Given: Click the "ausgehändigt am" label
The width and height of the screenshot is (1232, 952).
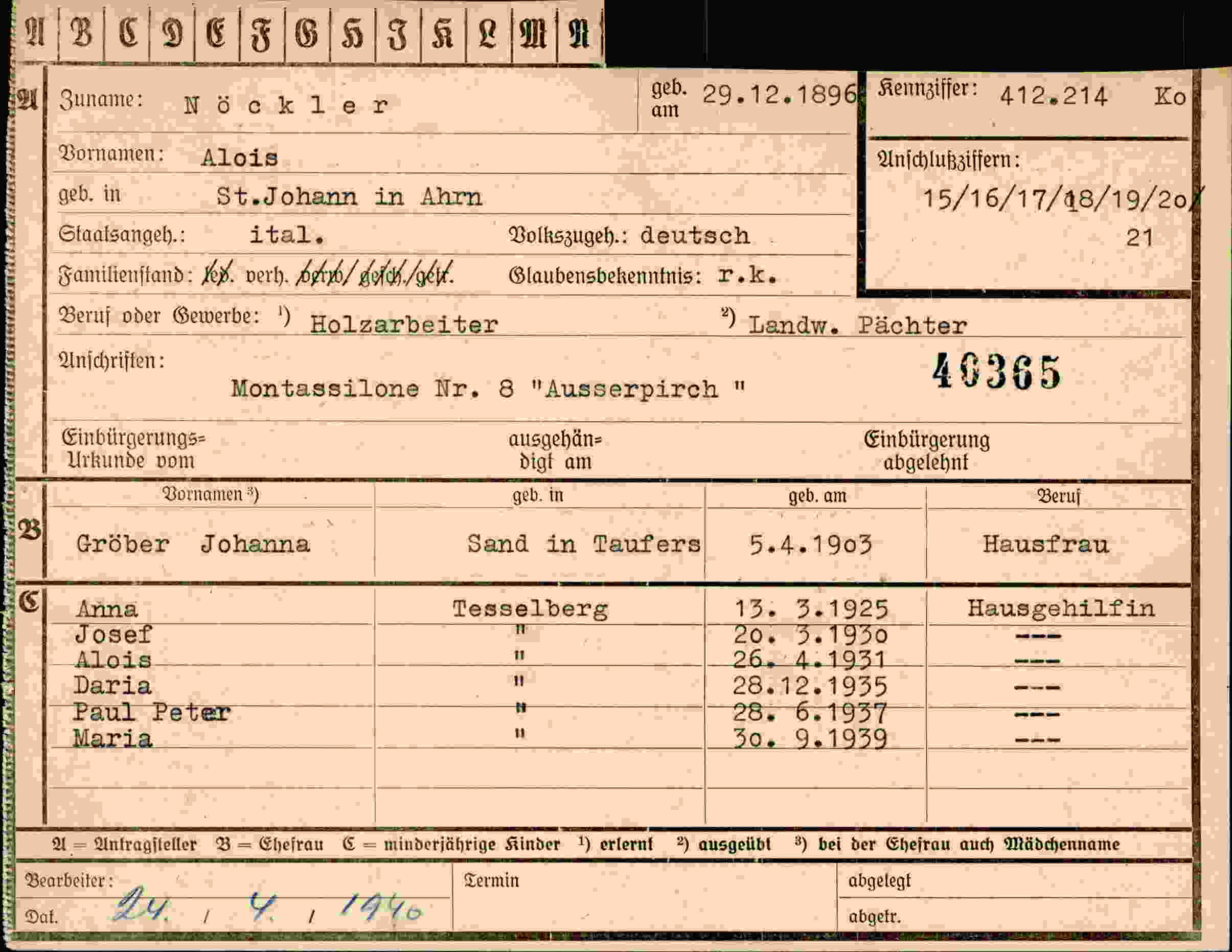Looking at the screenshot, I should click(x=556, y=450).
